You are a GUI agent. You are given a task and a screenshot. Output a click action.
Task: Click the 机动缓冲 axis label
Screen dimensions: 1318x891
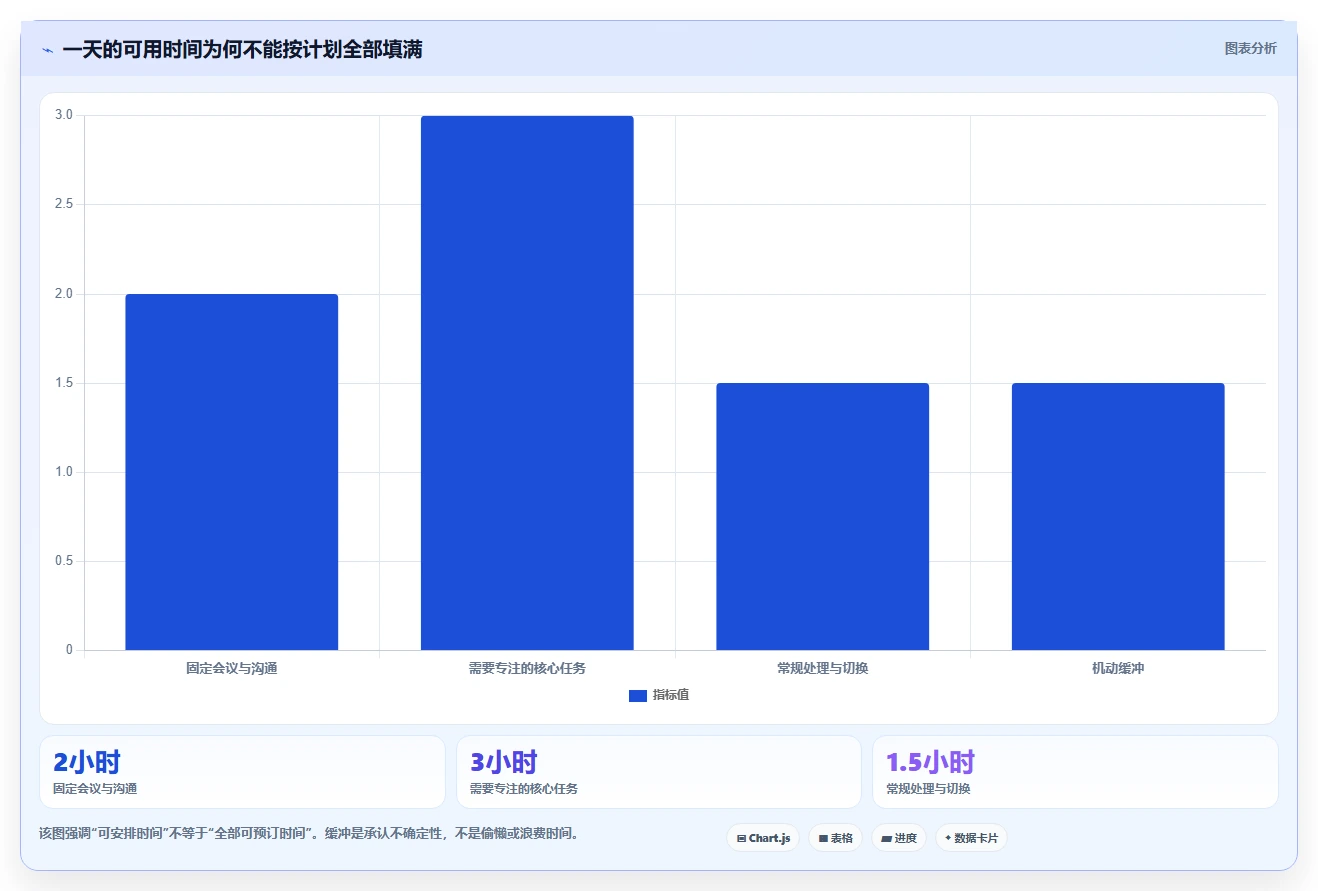pos(1118,668)
